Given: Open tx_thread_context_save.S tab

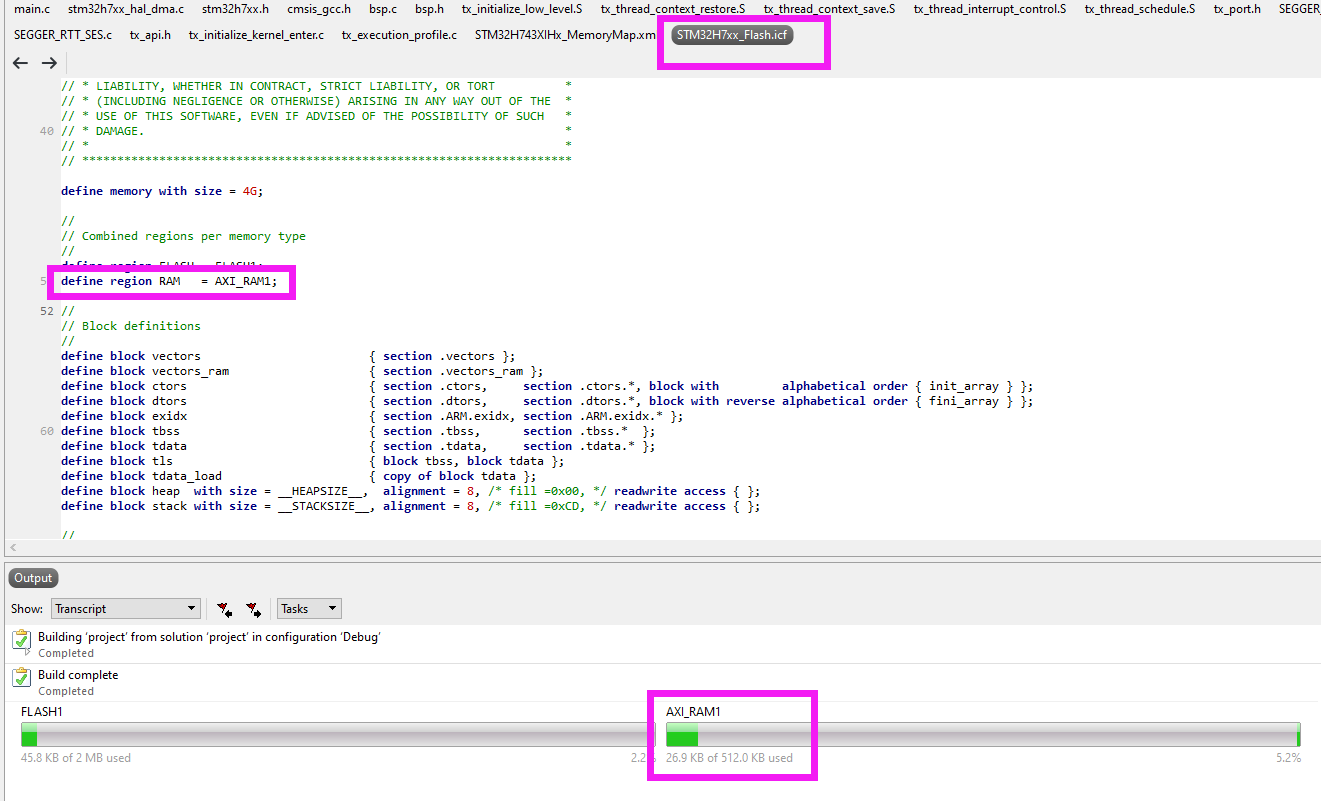Looking at the screenshot, I should coord(830,9).
